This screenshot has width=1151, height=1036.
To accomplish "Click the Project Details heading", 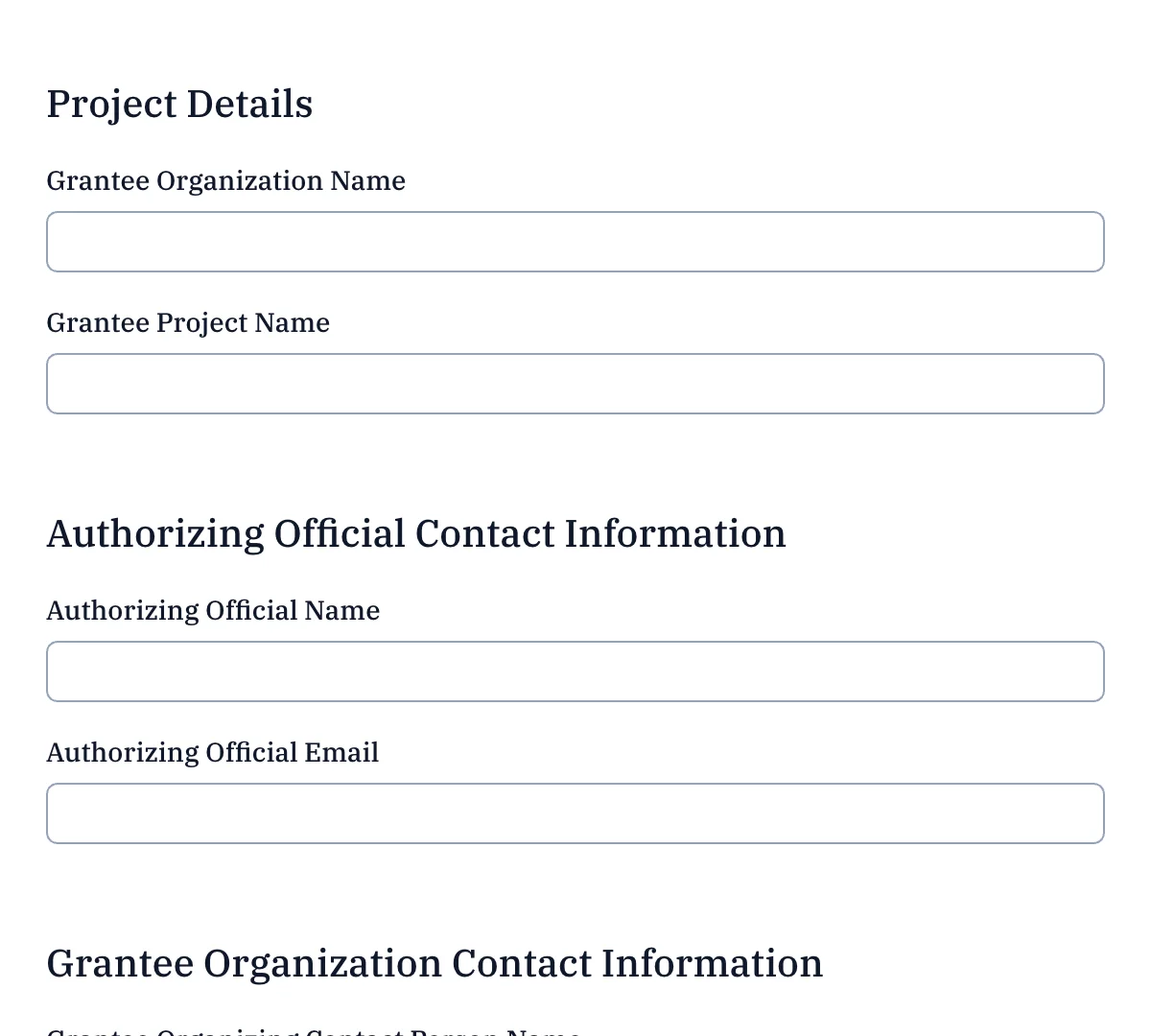I will pos(179,104).
